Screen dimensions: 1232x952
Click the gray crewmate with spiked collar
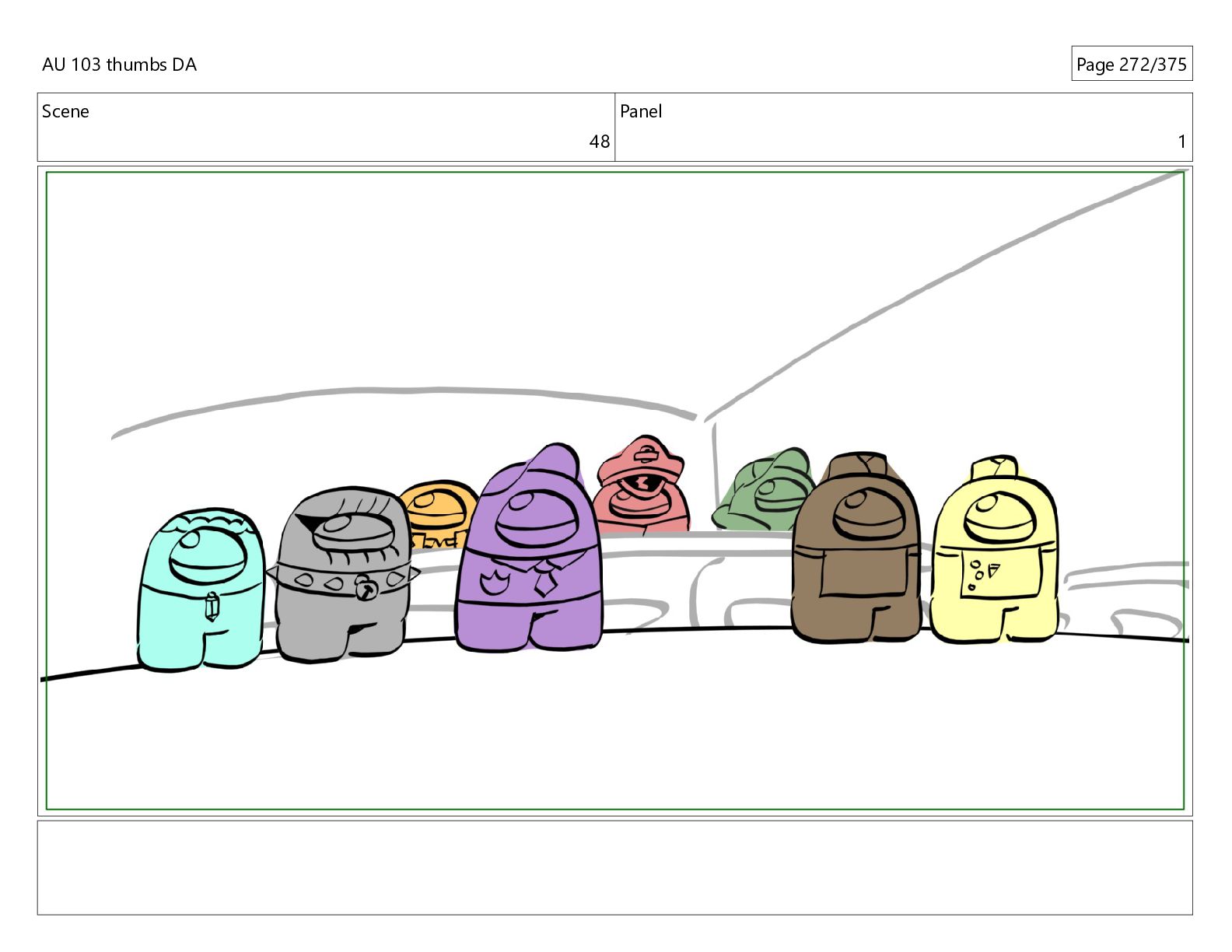coord(342,576)
